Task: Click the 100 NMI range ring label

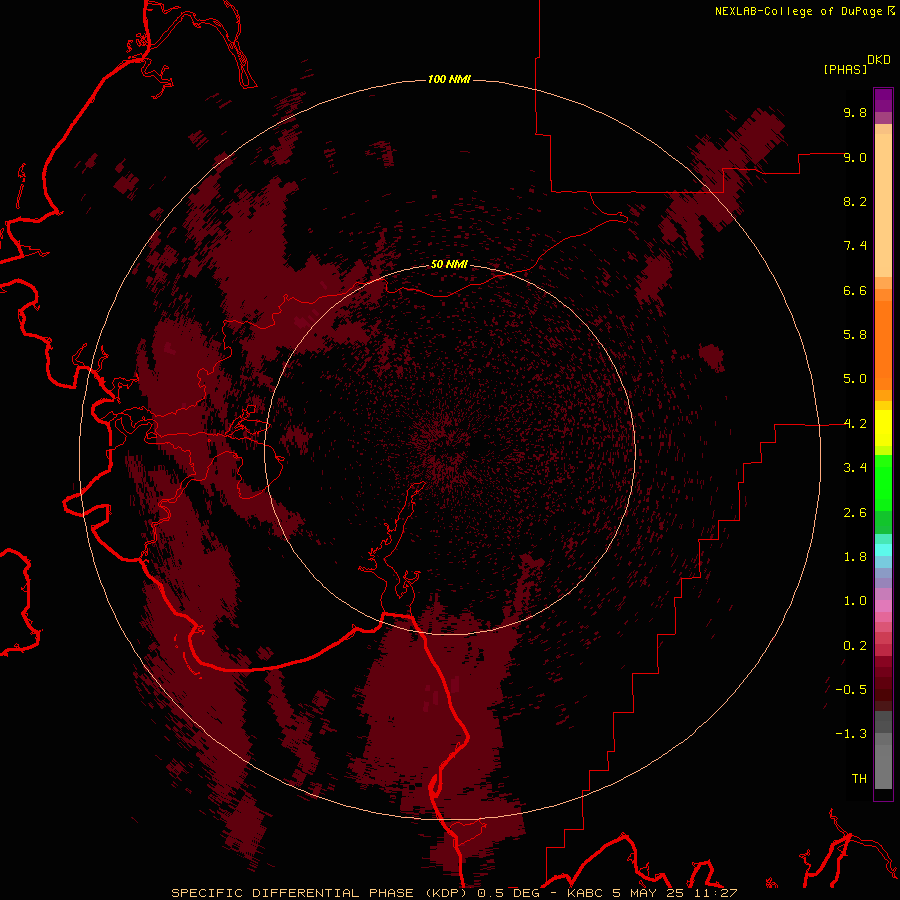Action: tap(449, 79)
